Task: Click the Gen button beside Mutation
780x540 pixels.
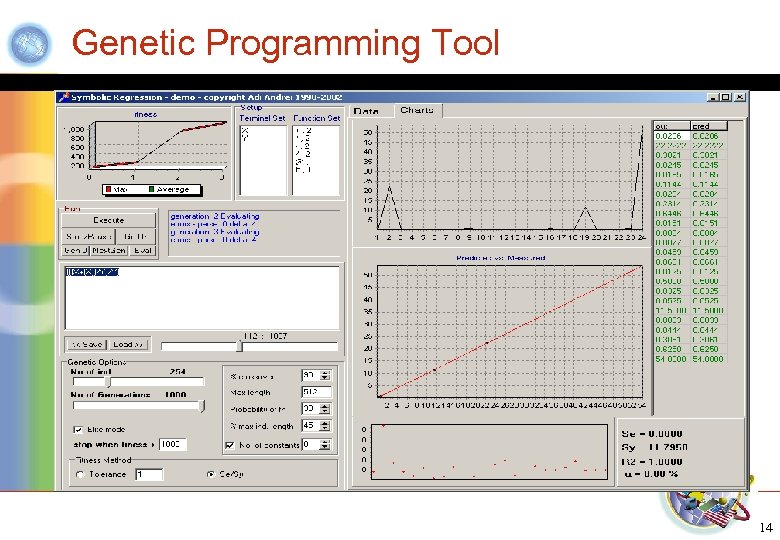Action: [76, 251]
